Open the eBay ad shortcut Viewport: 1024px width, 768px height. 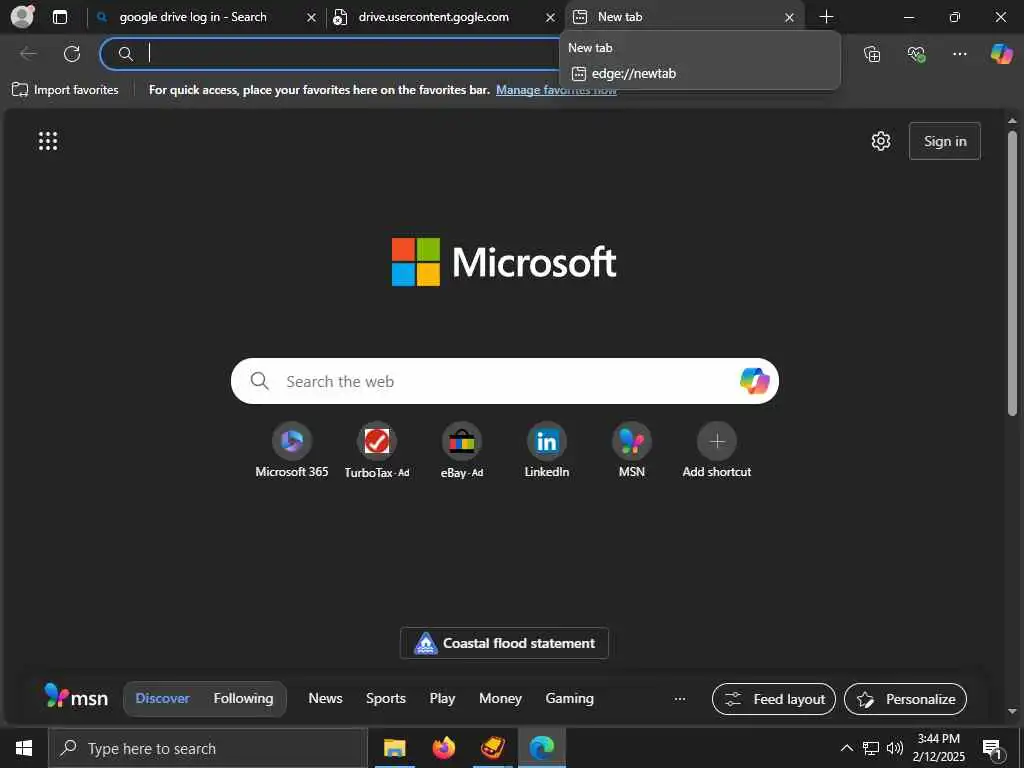pos(462,451)
